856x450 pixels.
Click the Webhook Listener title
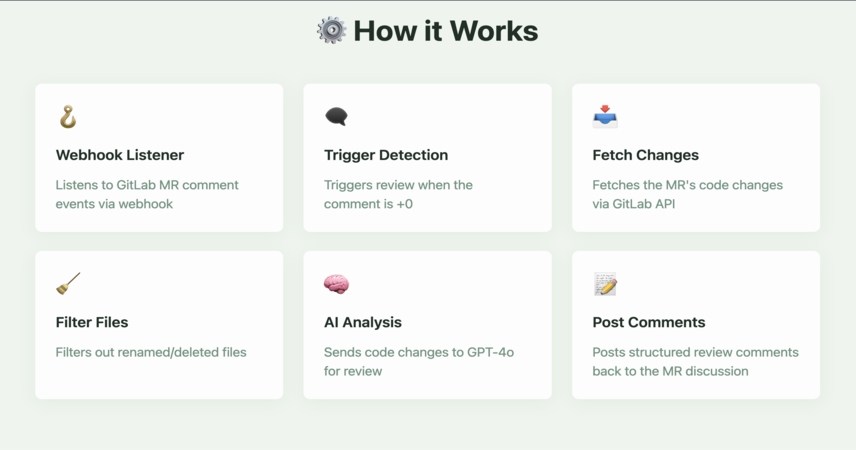tap(120, 155)
